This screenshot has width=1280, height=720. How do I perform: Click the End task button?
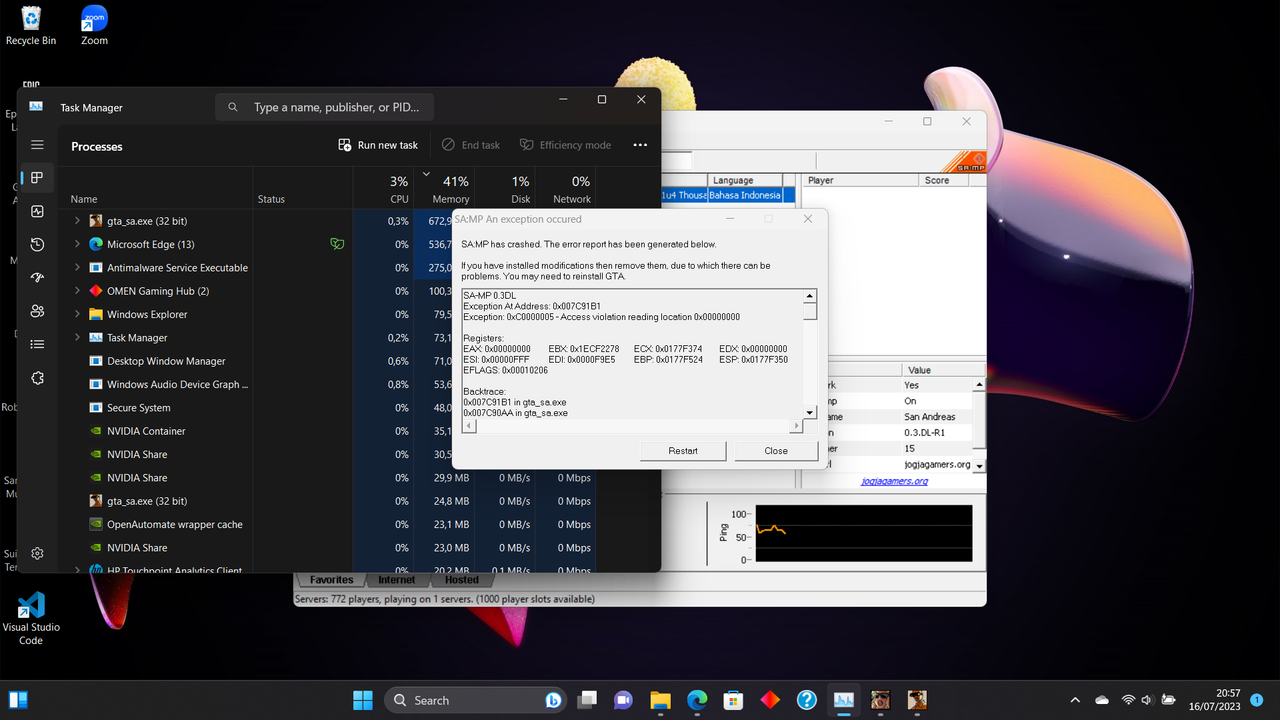coord(470,145)
